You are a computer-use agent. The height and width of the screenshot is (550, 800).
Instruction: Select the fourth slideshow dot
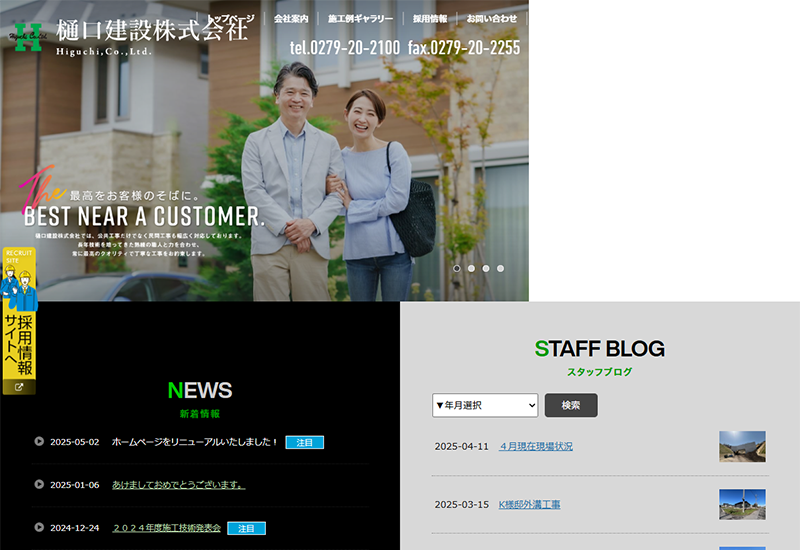click(501, 268)
